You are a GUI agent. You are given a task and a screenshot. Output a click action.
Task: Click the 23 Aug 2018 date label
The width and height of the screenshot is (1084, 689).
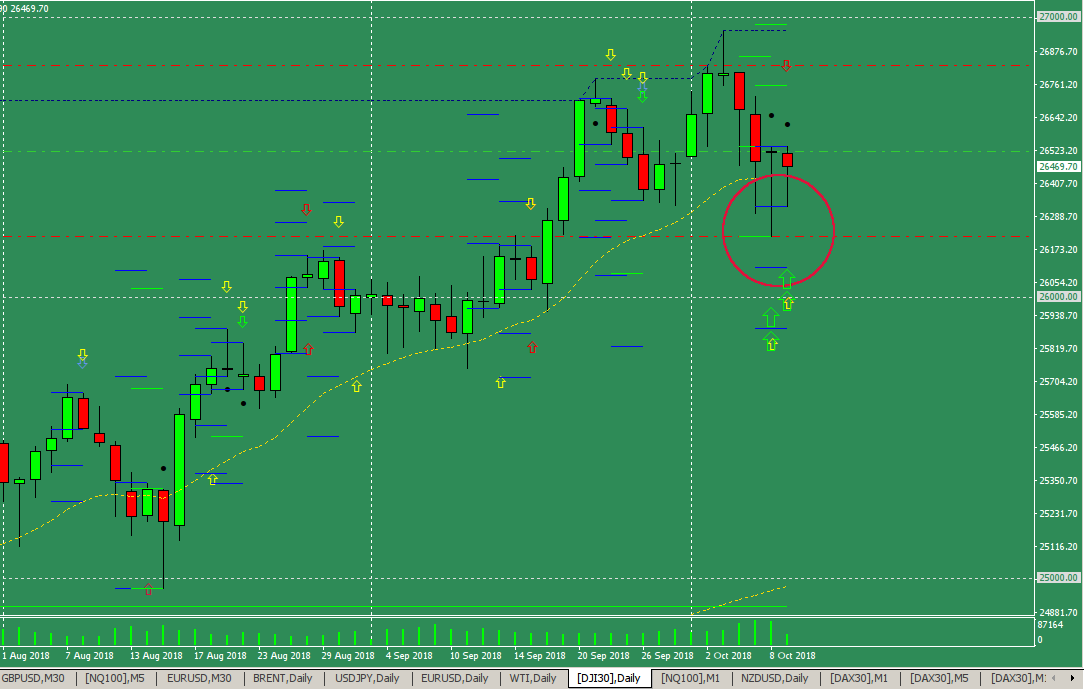click(x=284, y=656)
